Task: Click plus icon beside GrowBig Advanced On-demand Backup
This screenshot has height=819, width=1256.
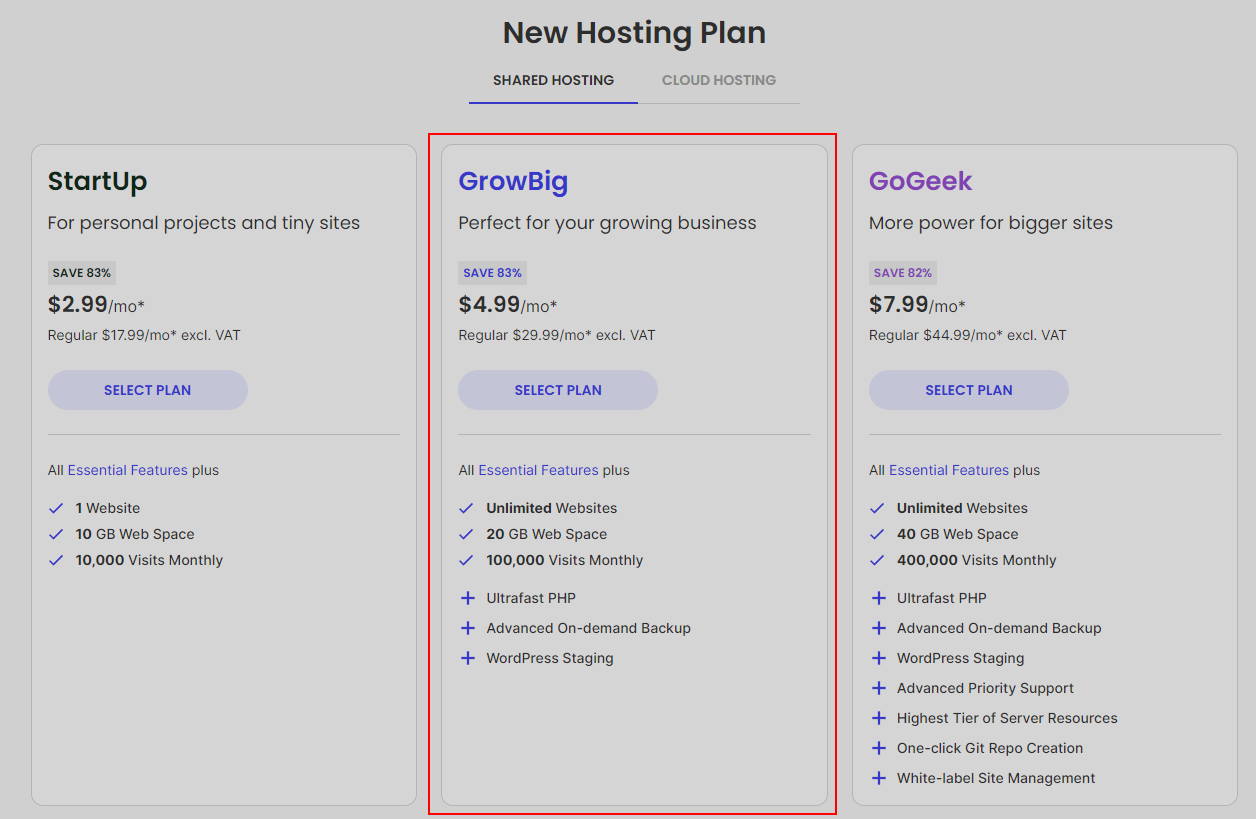Action: point(467,628)
